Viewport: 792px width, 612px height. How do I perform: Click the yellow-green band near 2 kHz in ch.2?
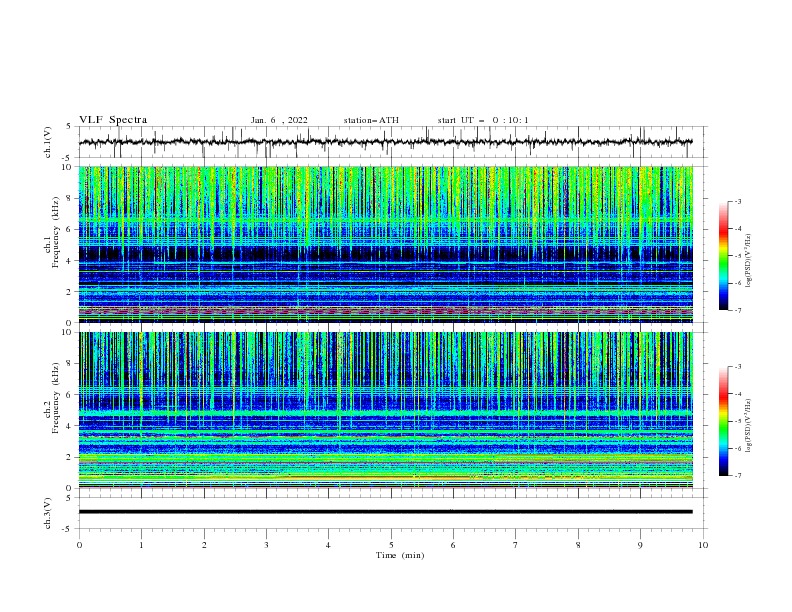385,458
